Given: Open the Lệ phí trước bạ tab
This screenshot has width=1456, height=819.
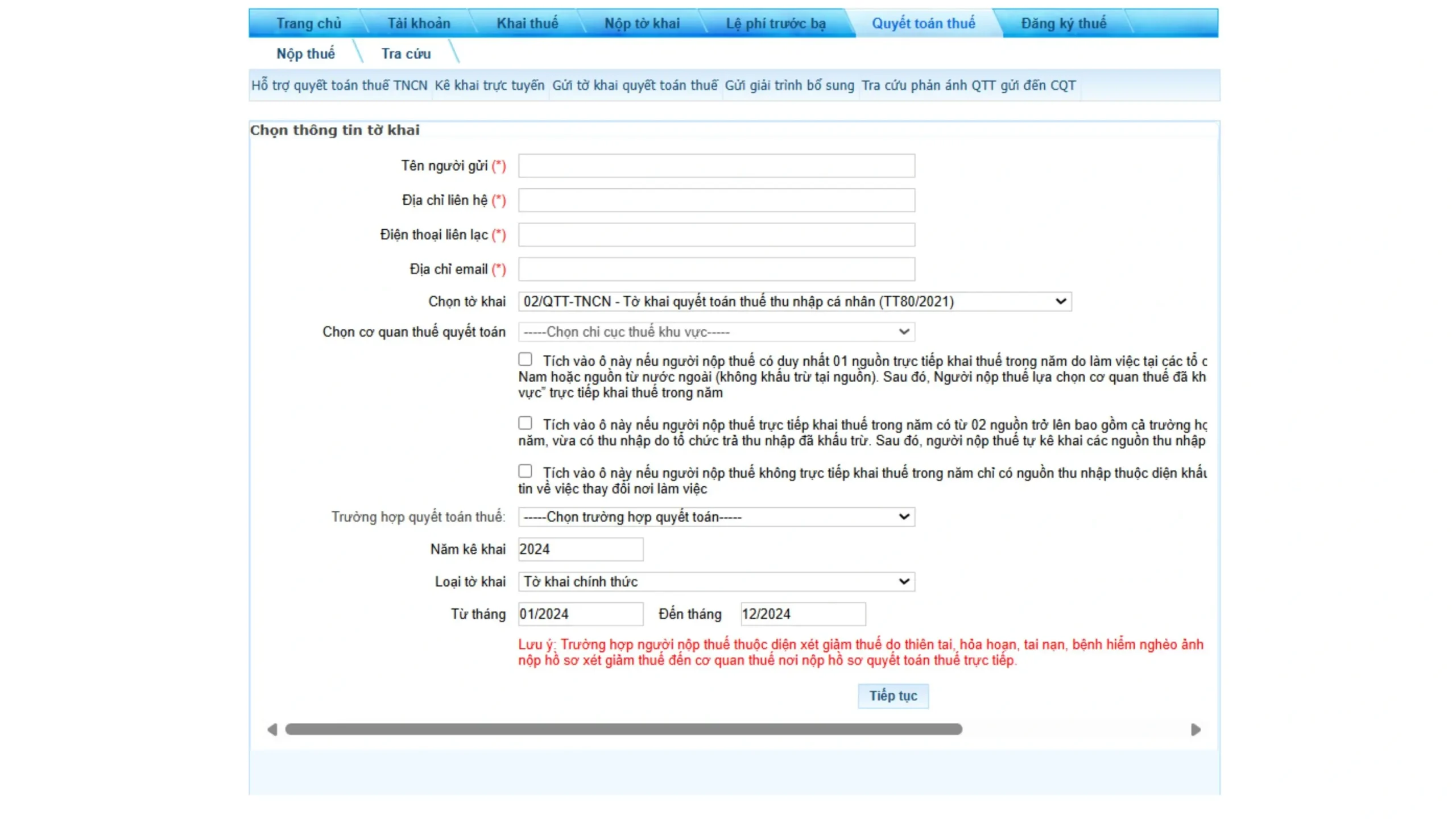Looking at the screenshot, I should pos(775,23).
